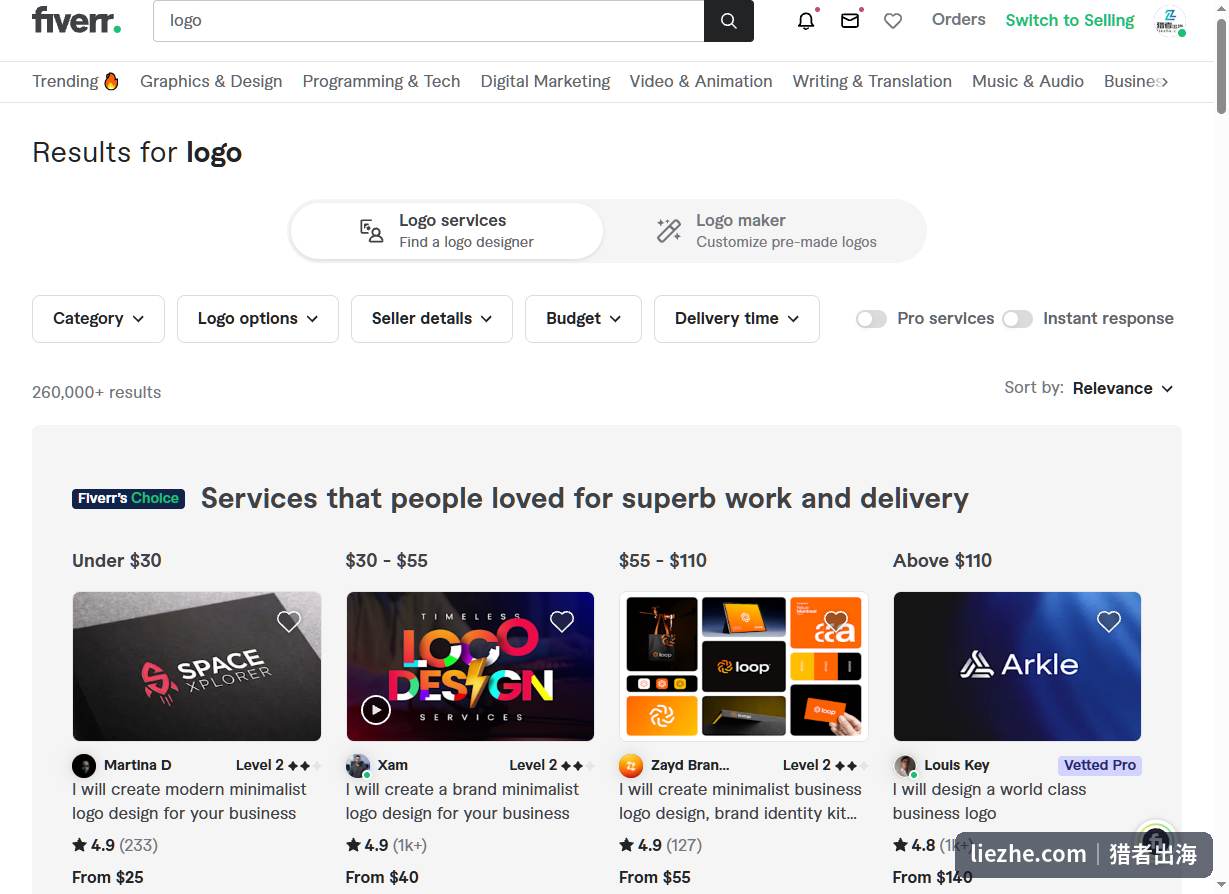Click the next arrow in category bar
This screenshot has width=1229, height=894.
[1164, 82]
